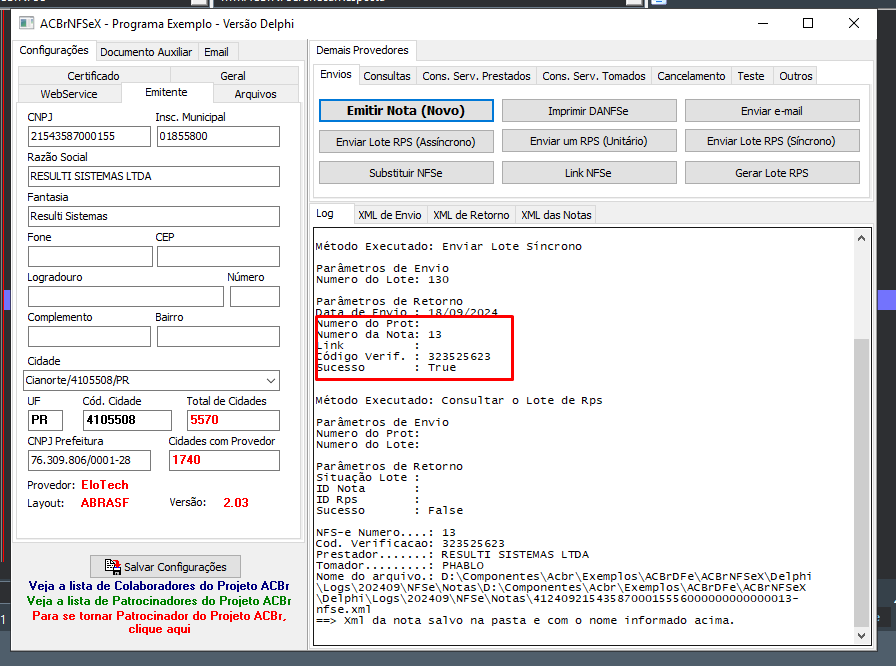The width and height of the screenshot is (896, 666).
Task: Click Emitir Nota (Novo) button
Action: 406,111
